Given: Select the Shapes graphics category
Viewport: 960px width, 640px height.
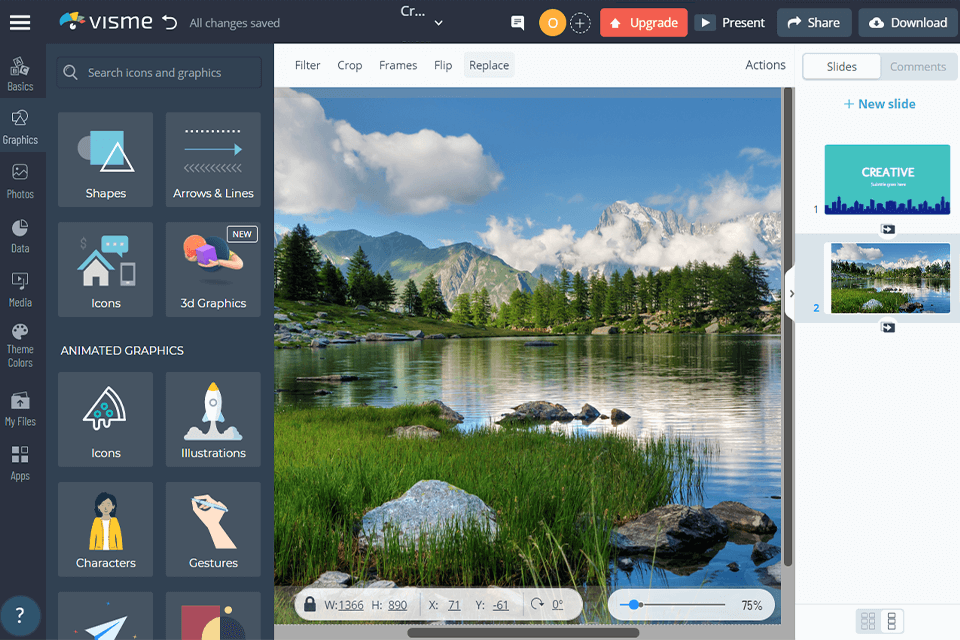Looking at the screenshot, I should coord(105,159).
